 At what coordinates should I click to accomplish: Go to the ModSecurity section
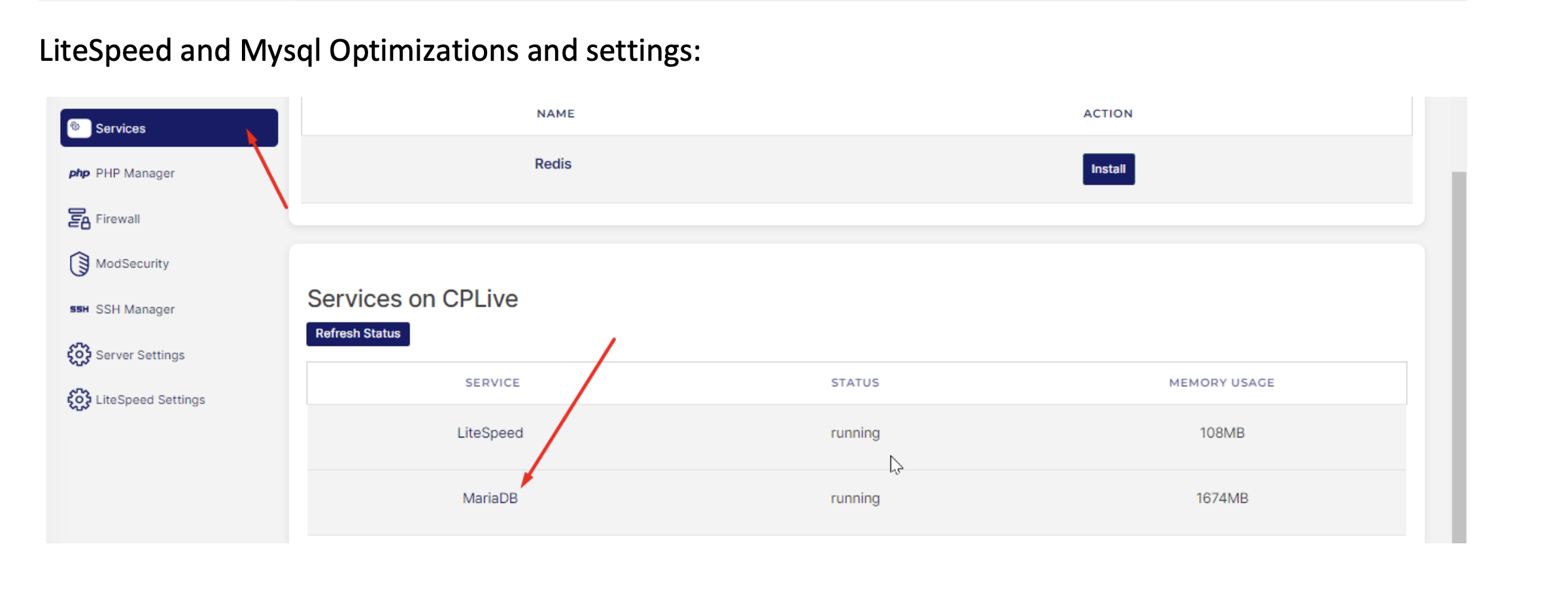coord(132,264)
